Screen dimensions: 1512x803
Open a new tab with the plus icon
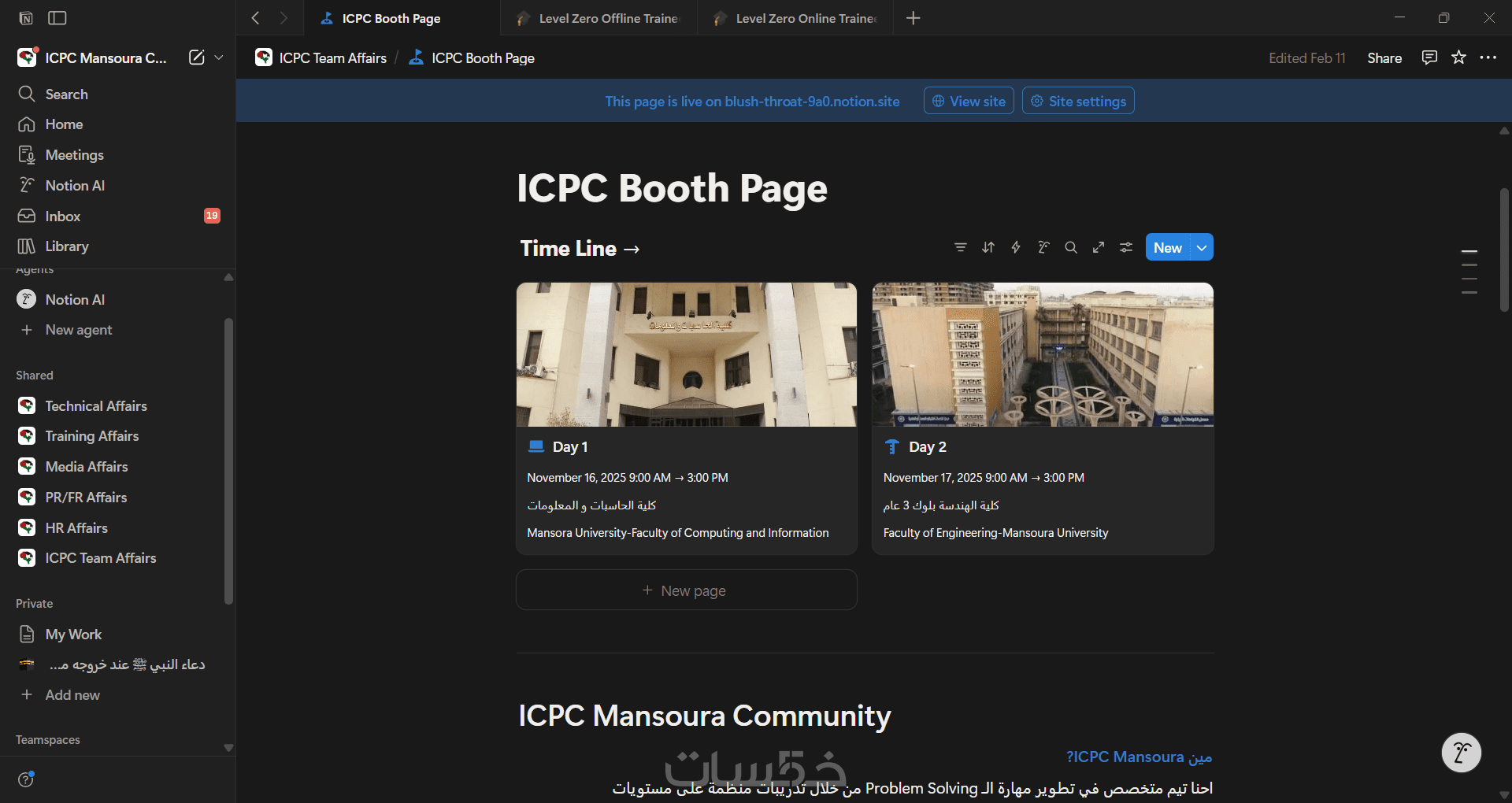pyautogui.click(x=913, y=18)
